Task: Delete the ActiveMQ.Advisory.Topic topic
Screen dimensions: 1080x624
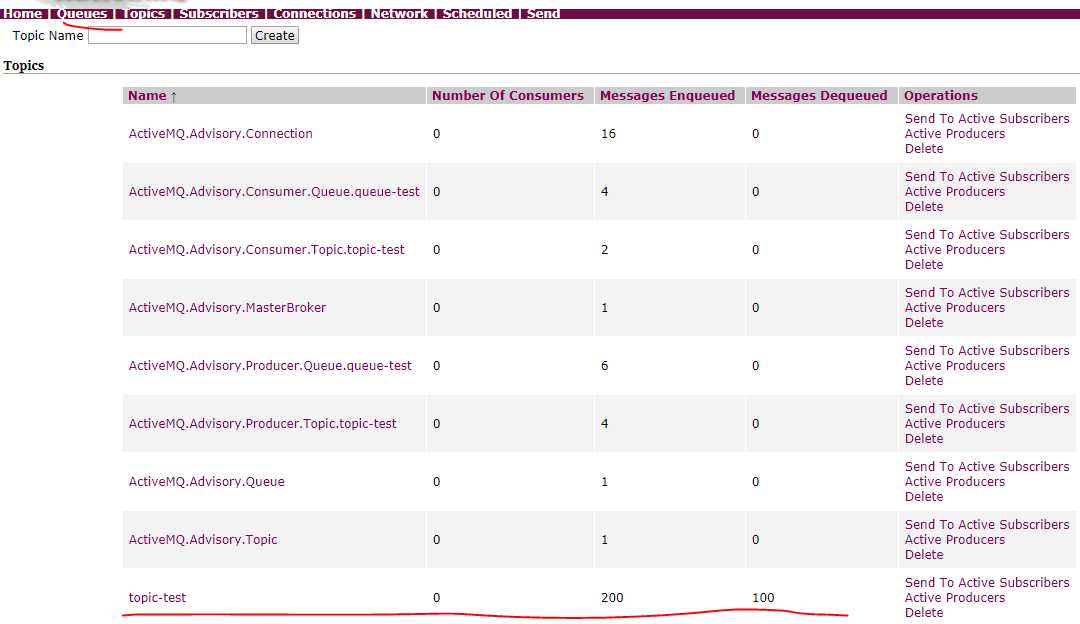Action: click(x=924, y=554)
